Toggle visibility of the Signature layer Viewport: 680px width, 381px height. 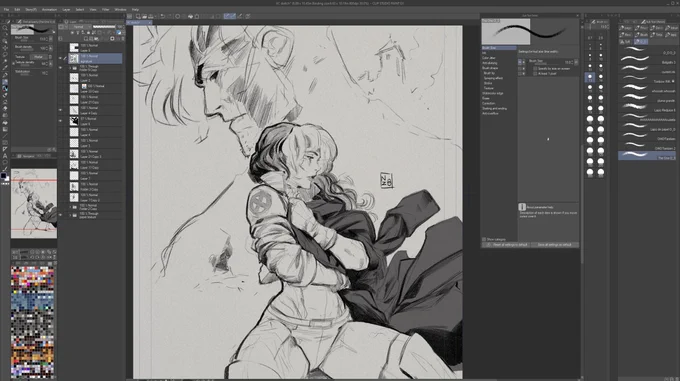pos(60,59)
